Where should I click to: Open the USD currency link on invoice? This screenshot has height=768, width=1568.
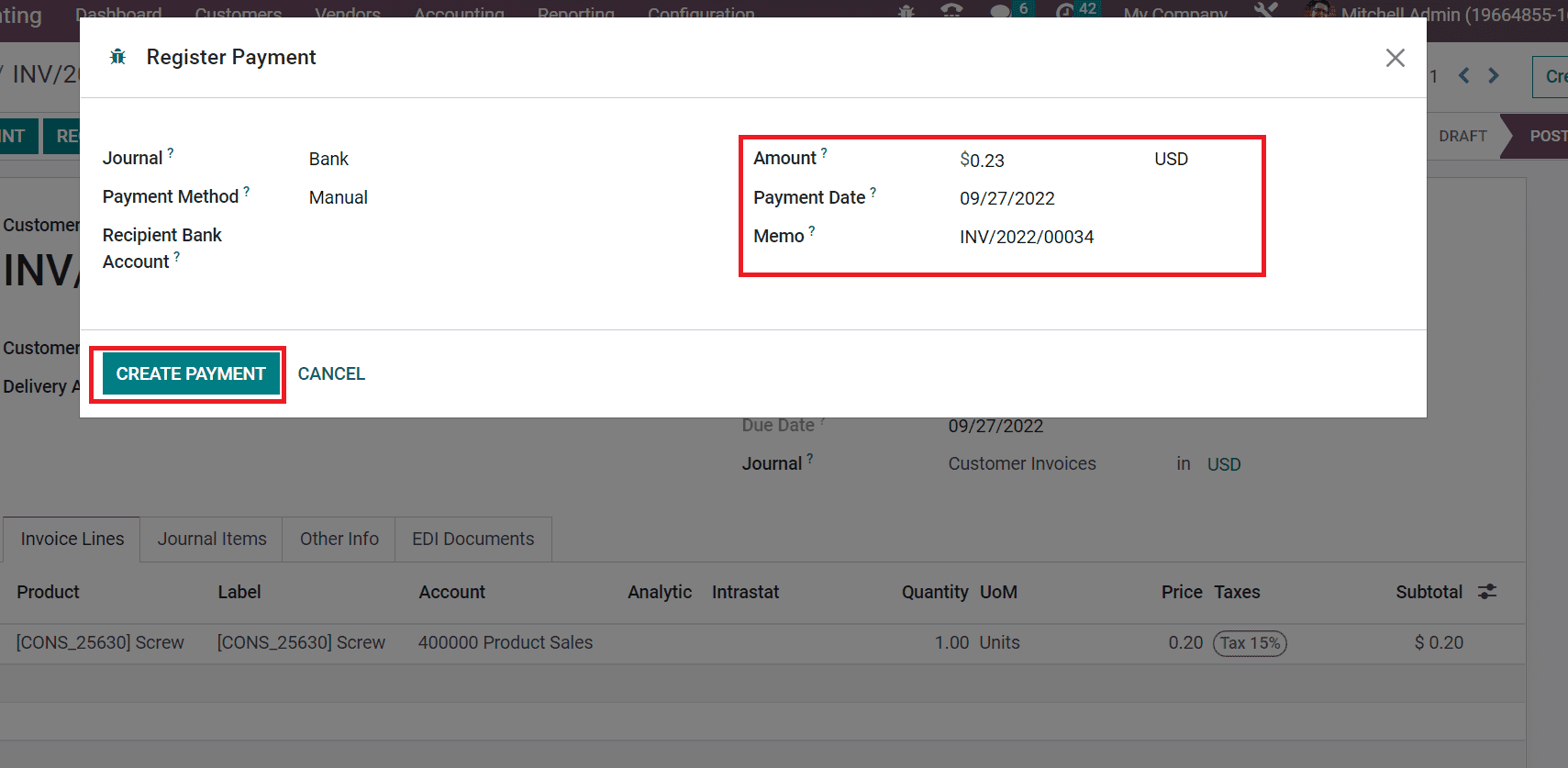(1224, 464)
